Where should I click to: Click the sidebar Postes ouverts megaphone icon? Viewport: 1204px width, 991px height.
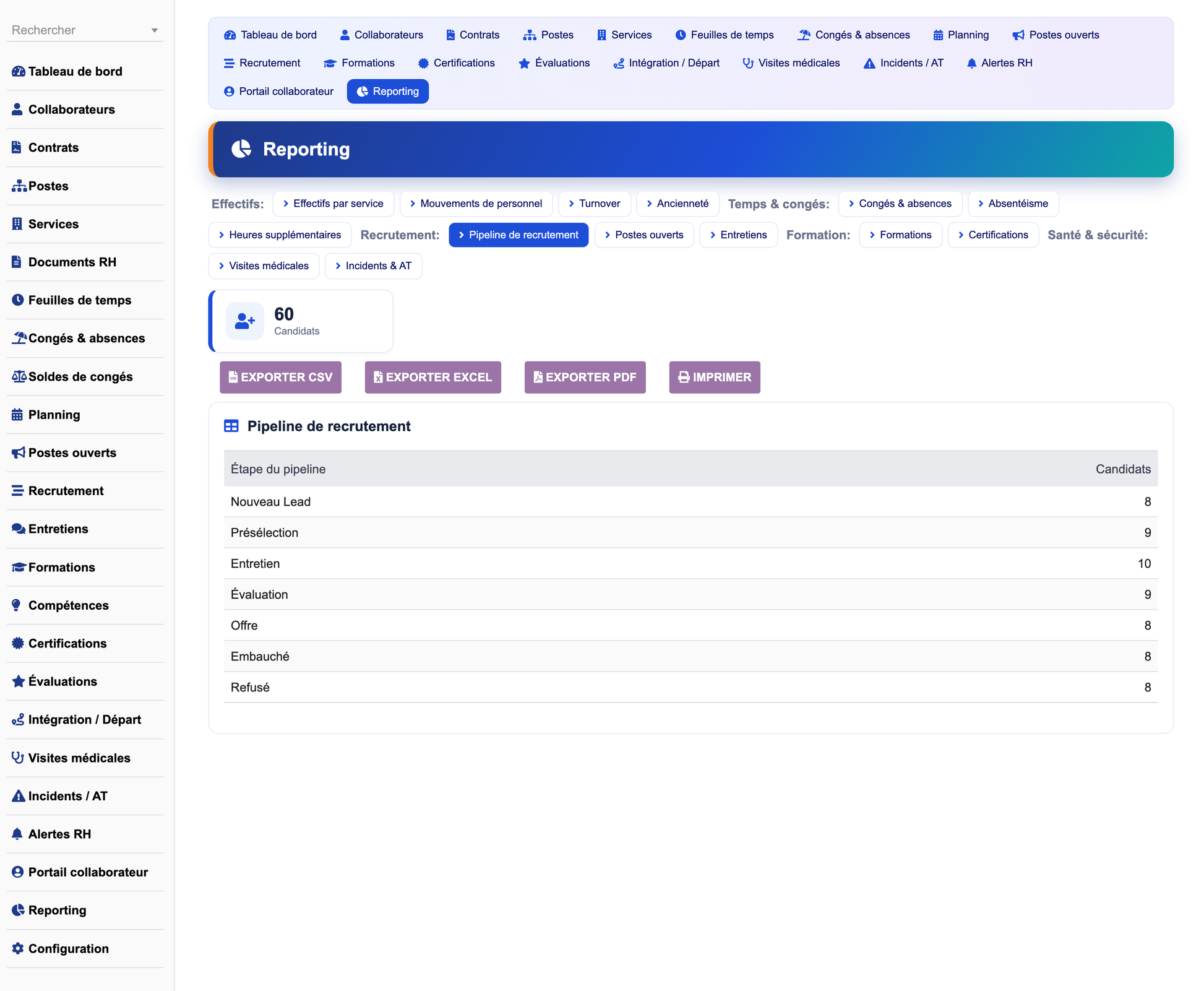point(19,453)
